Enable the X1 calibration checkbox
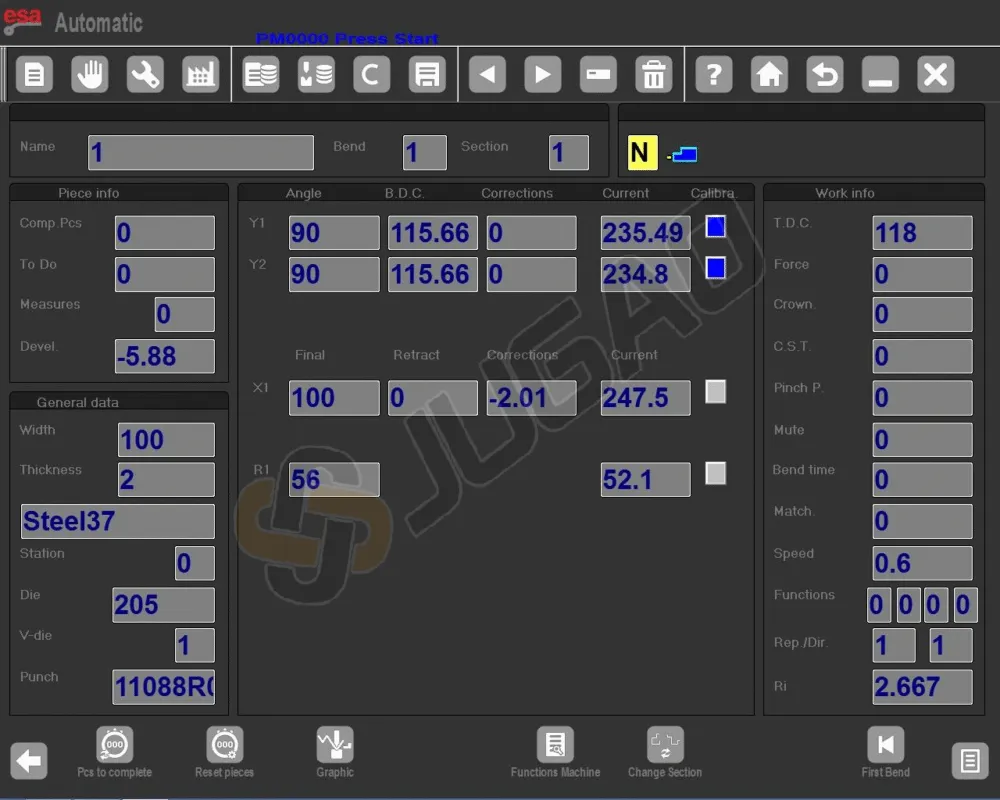 click(715, 392)
